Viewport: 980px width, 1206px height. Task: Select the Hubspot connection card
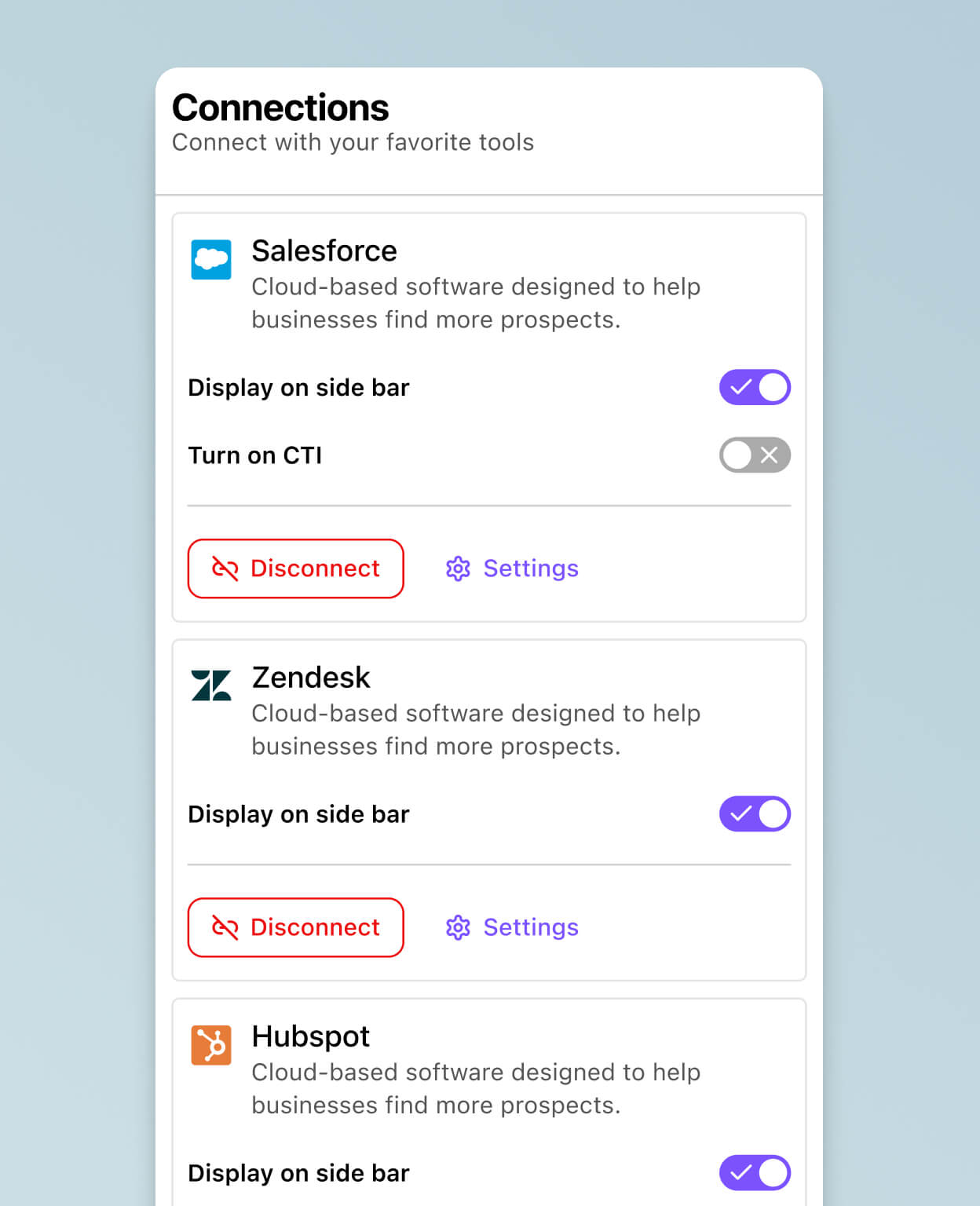coord(489,1099)
